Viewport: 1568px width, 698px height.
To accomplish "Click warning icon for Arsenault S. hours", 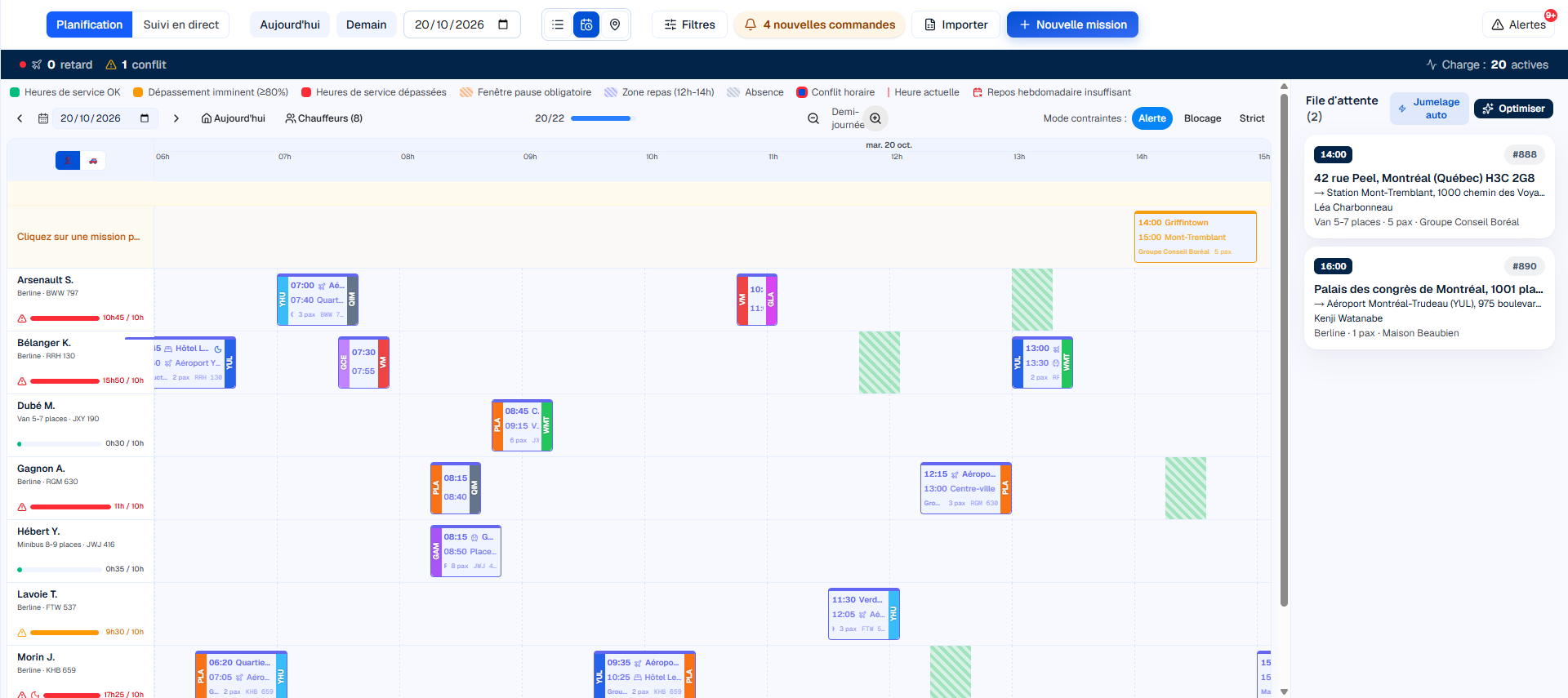I will tap(22, 318).
